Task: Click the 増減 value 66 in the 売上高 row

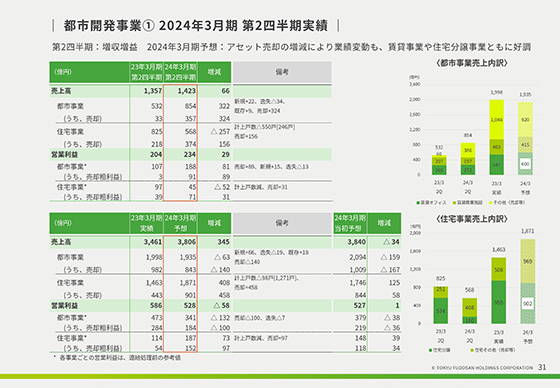Action: pos(225,91)
